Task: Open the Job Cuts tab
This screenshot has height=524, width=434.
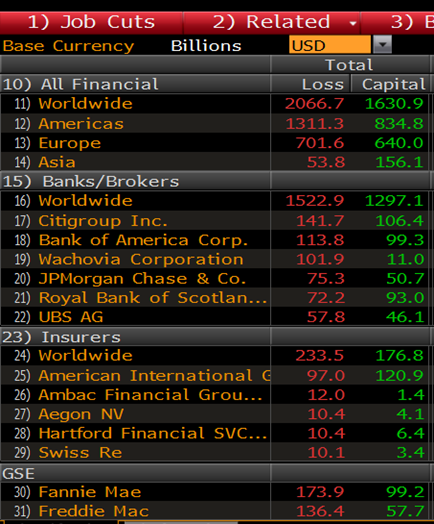Action: click(91, 22)
